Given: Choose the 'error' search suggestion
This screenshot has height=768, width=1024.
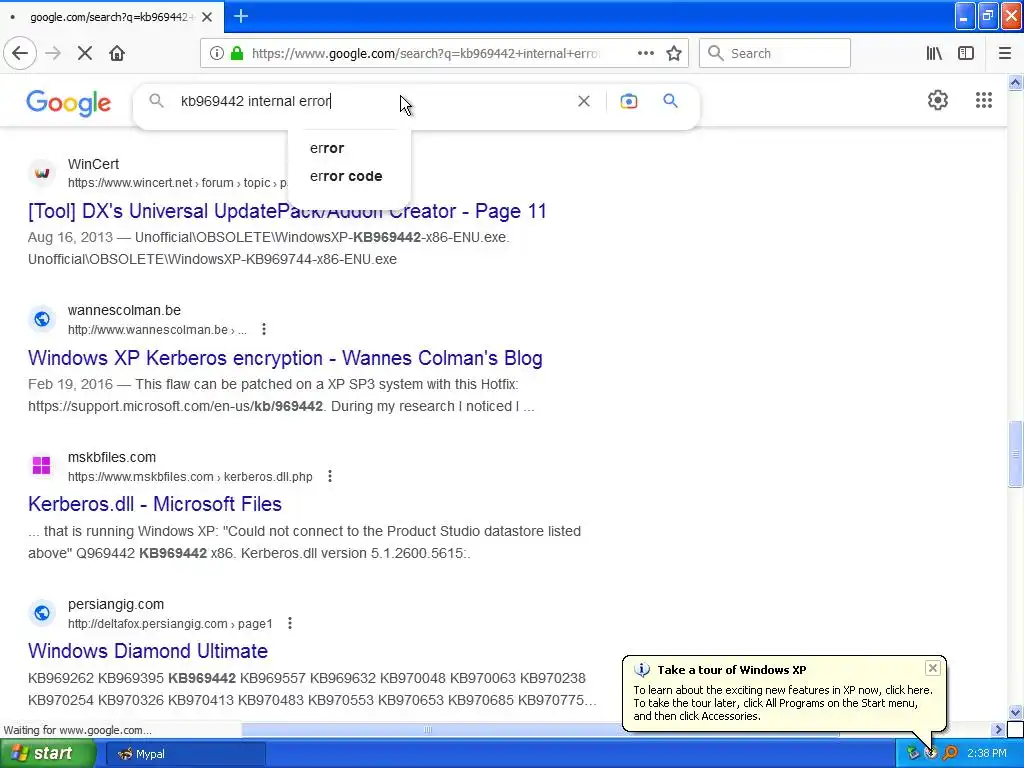Looking at the screenshot, I should pos(327,148).
